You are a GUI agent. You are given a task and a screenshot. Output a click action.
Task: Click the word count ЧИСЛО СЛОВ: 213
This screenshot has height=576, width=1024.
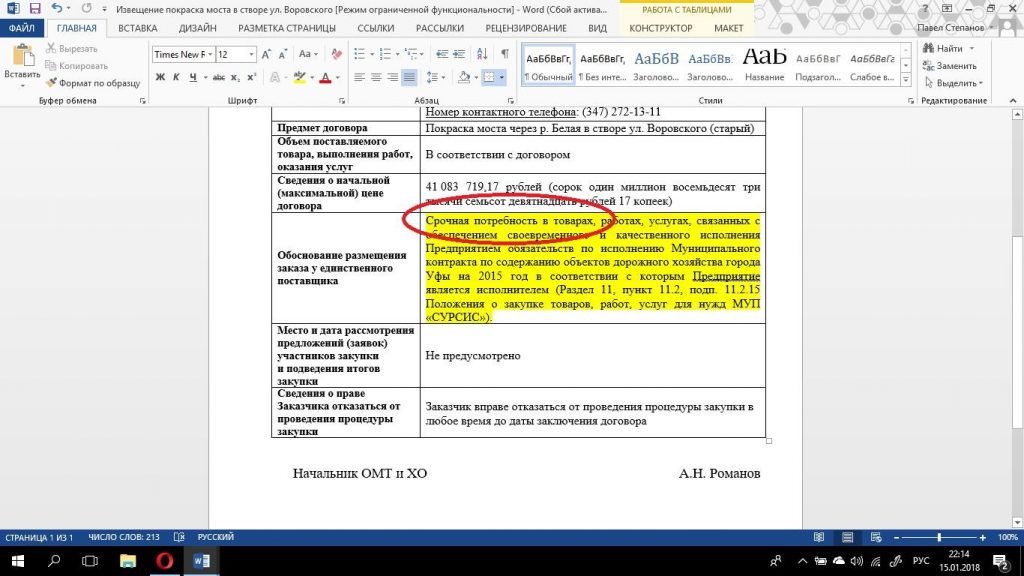click(124, 537)
